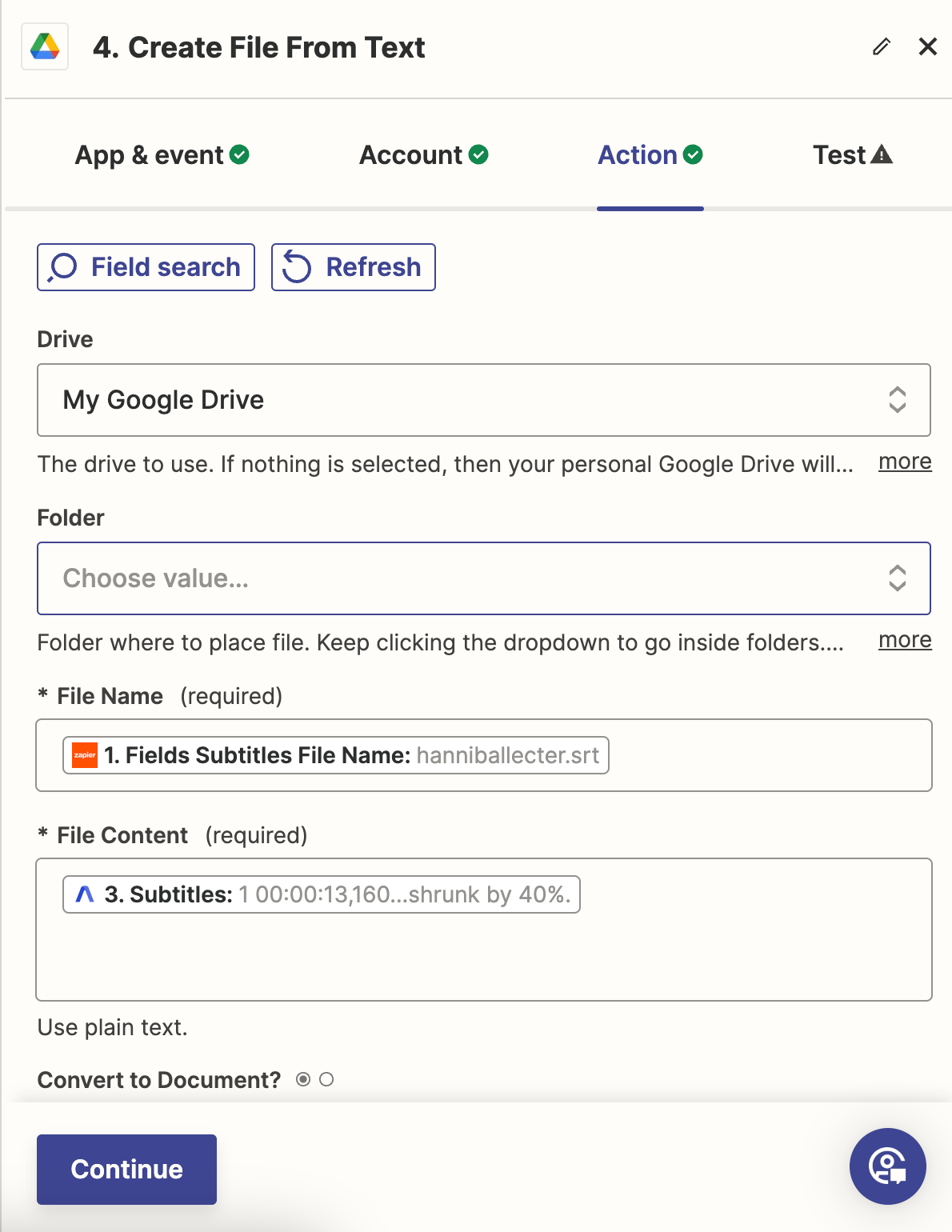Open the App & event tab
952x1232 pixels.
click(x=162, y=154)
